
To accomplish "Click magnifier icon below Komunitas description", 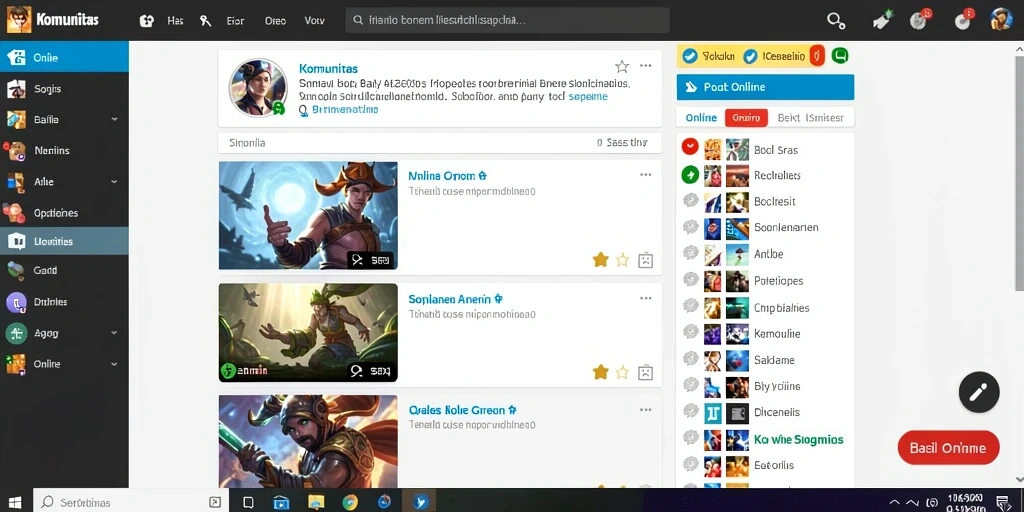I will pyautogui.click(x=304, y=110).
